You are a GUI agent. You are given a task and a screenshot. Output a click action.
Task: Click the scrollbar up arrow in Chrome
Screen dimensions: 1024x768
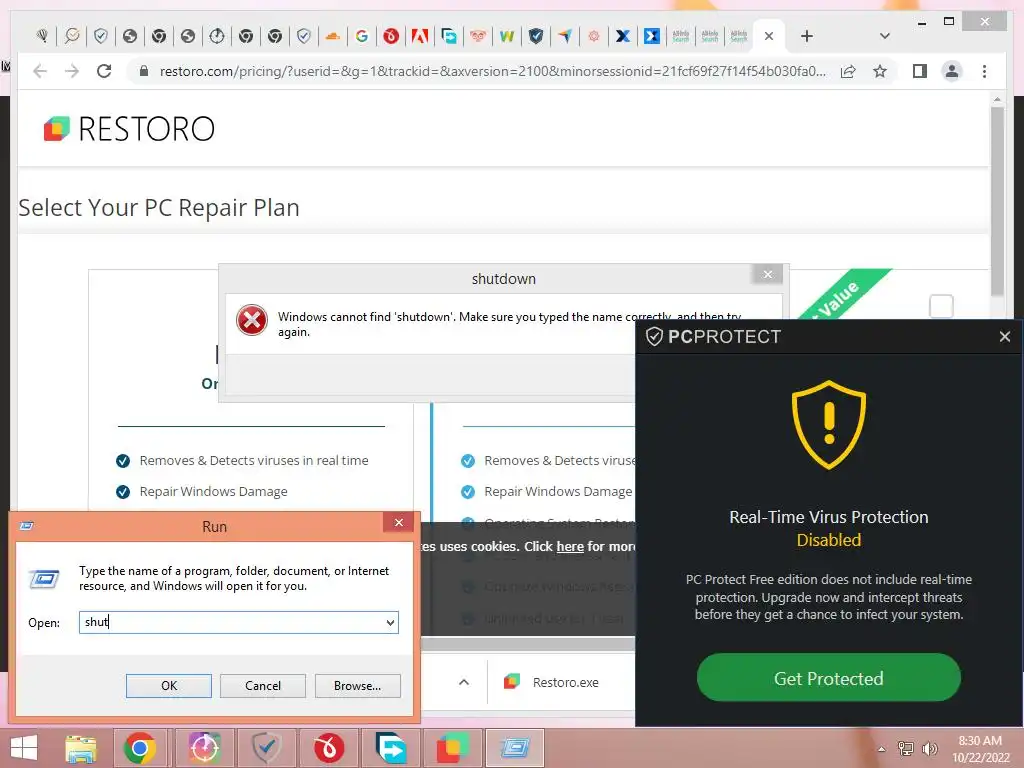[997, 99]
